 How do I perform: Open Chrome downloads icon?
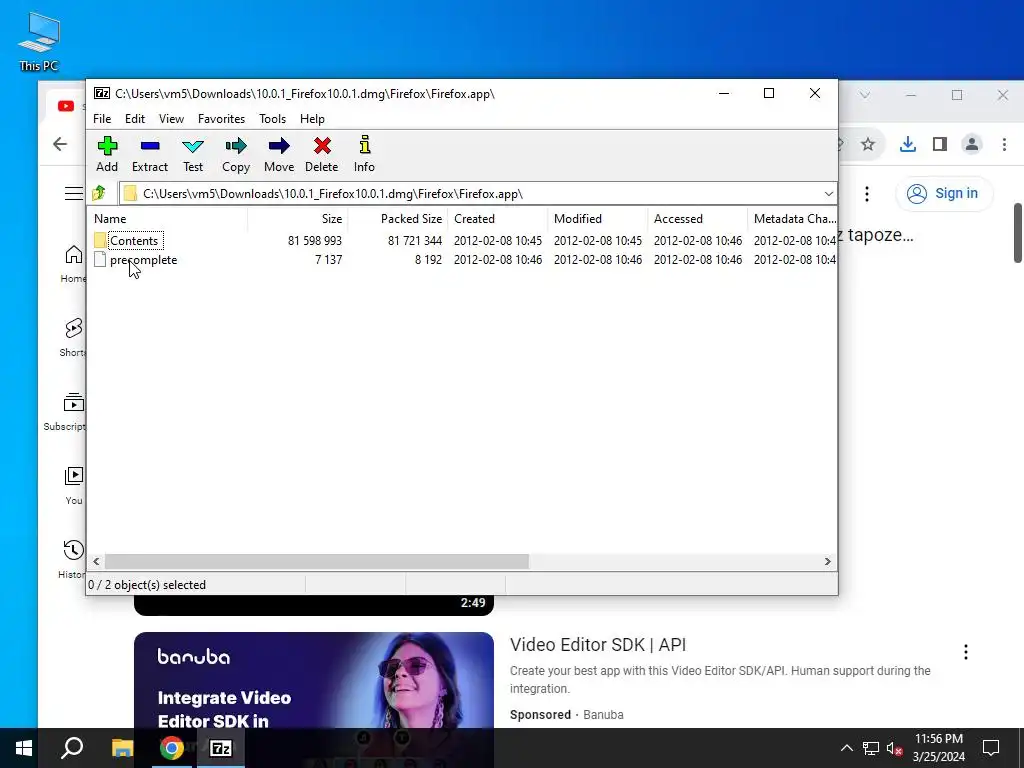coord(908,144)
